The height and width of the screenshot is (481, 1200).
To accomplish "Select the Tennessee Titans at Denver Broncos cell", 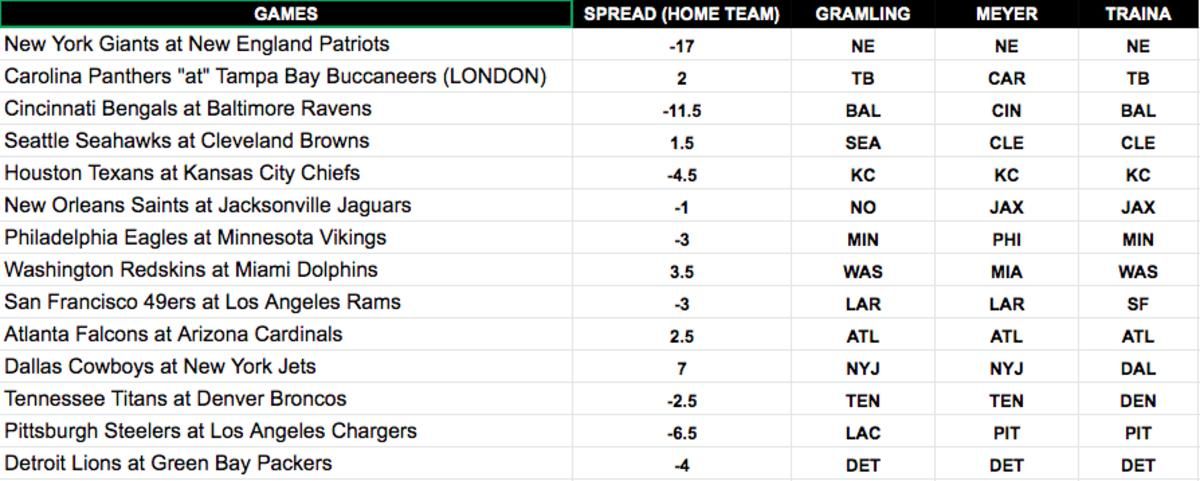I will [x=286, y=400].
